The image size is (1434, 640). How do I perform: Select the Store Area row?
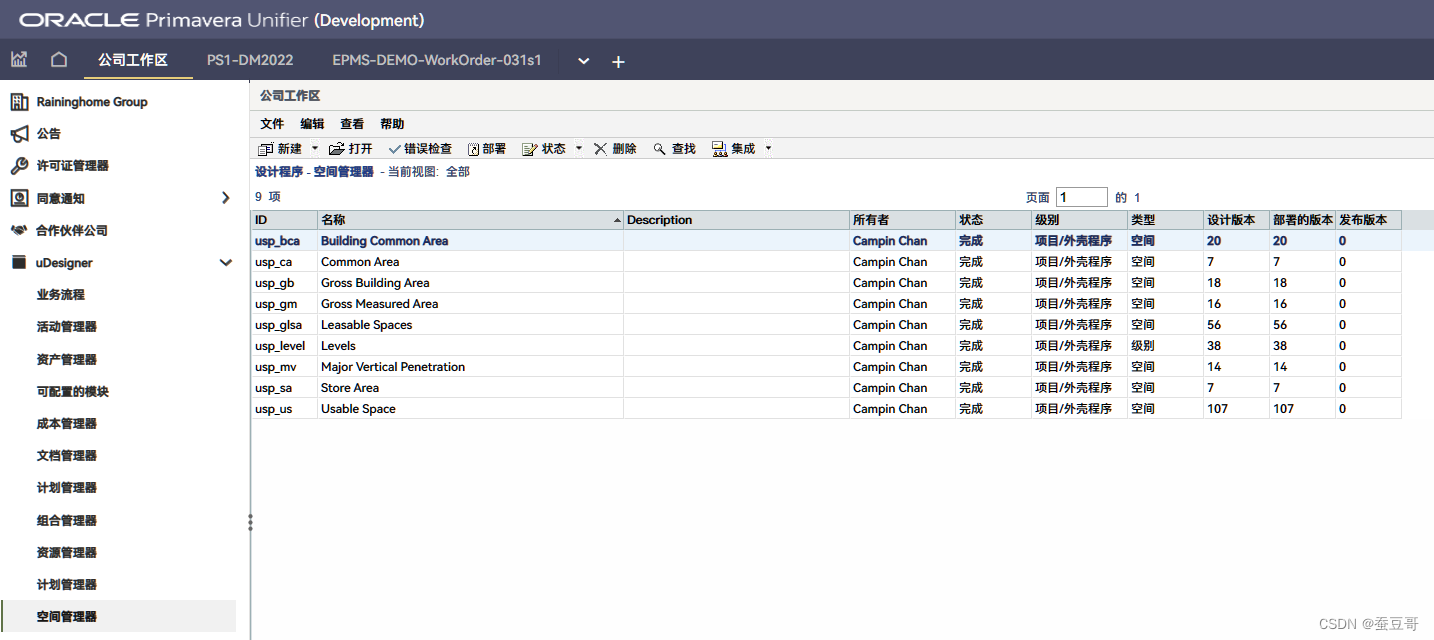click(826, 388)
